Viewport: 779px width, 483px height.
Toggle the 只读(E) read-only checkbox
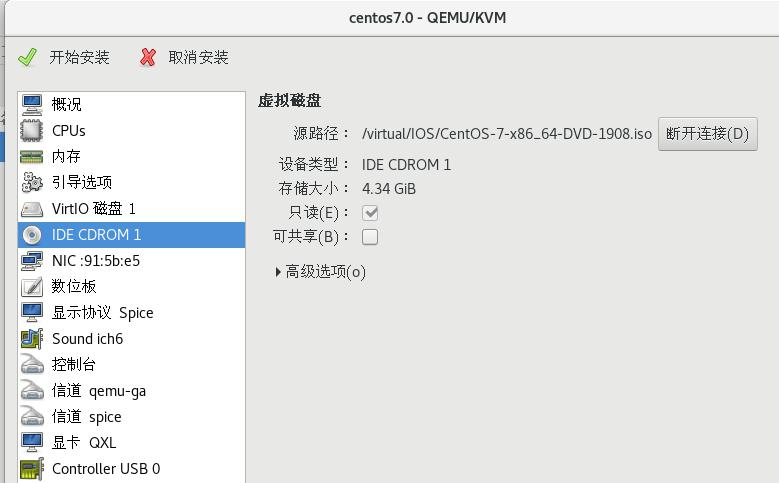pyautogui.click(x=370, y=212)
